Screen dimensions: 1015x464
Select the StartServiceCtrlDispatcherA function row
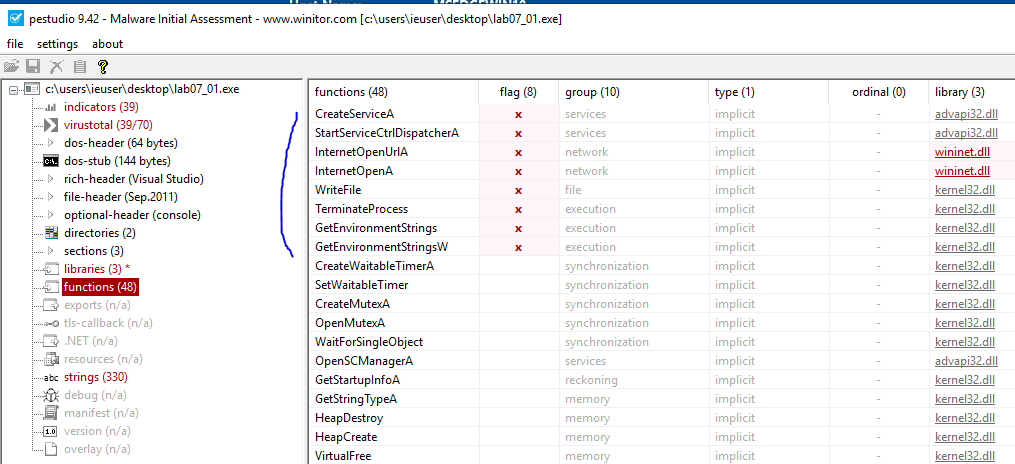662,133
